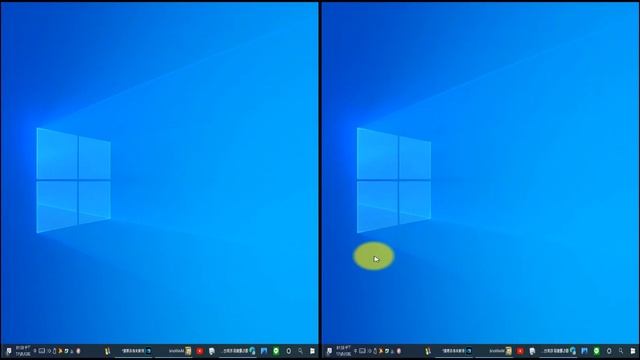The height and width of the screenshot is (360, 640).
Task: Open the green app icon on right taskbar
Action: click(596, 351)
